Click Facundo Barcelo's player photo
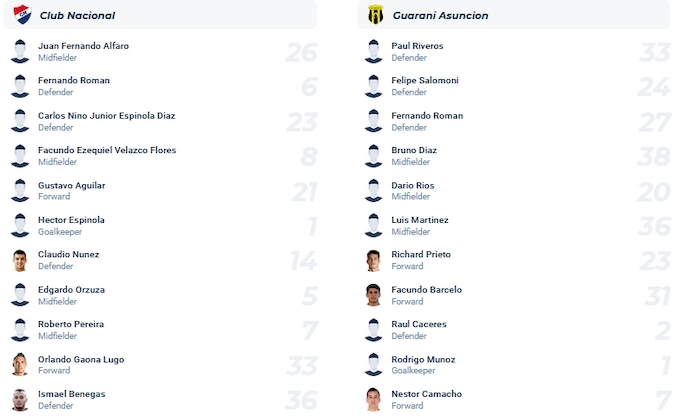The height and width of the screenshot is (417, 690). pyautogui.click(x=374, y=295)
